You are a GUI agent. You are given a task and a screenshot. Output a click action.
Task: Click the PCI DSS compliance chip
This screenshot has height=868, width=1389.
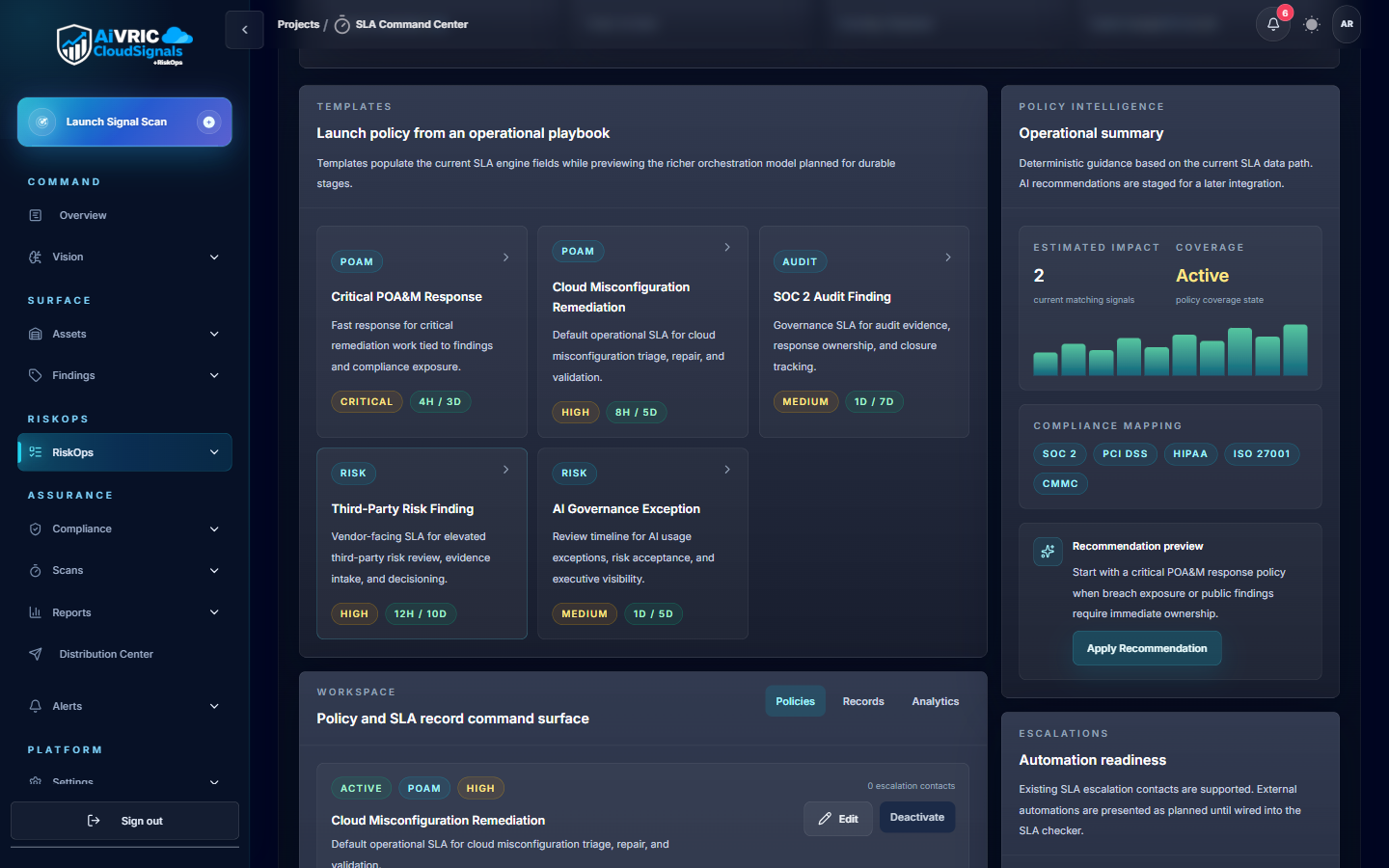[x=1125, y=453]
